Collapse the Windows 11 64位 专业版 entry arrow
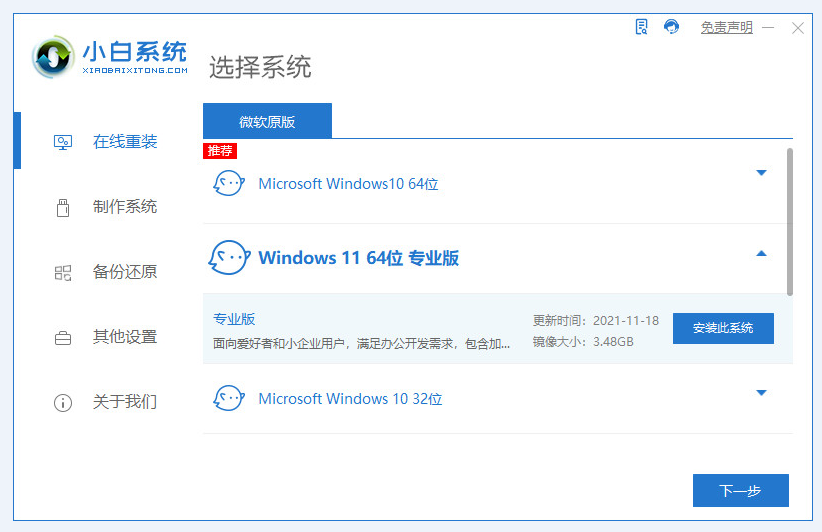Screen dimensions: 822x532 [x=761, y=254]
